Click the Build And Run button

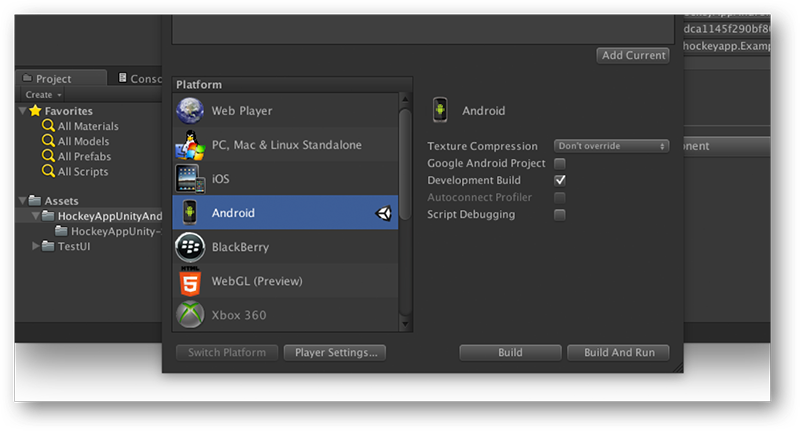(618, 352)
